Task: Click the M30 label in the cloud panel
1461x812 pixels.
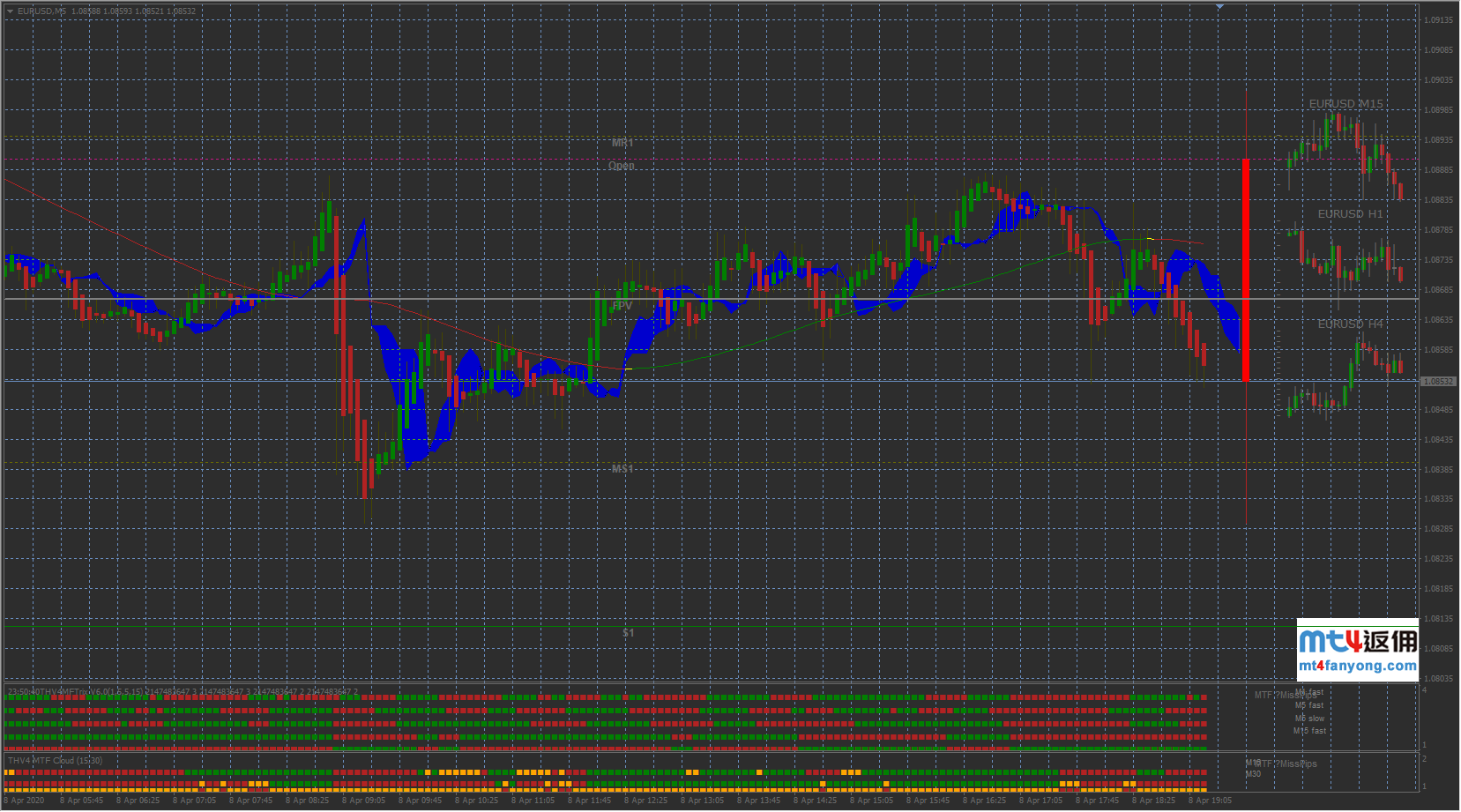Action: (1253, 774)
